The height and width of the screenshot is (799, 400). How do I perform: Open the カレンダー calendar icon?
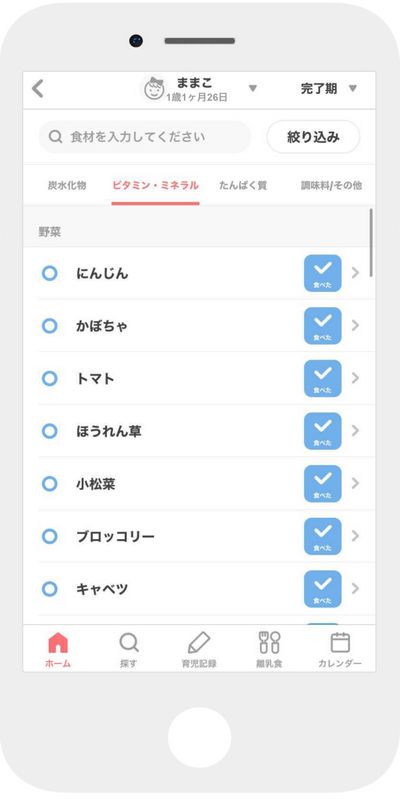point(340,643)
